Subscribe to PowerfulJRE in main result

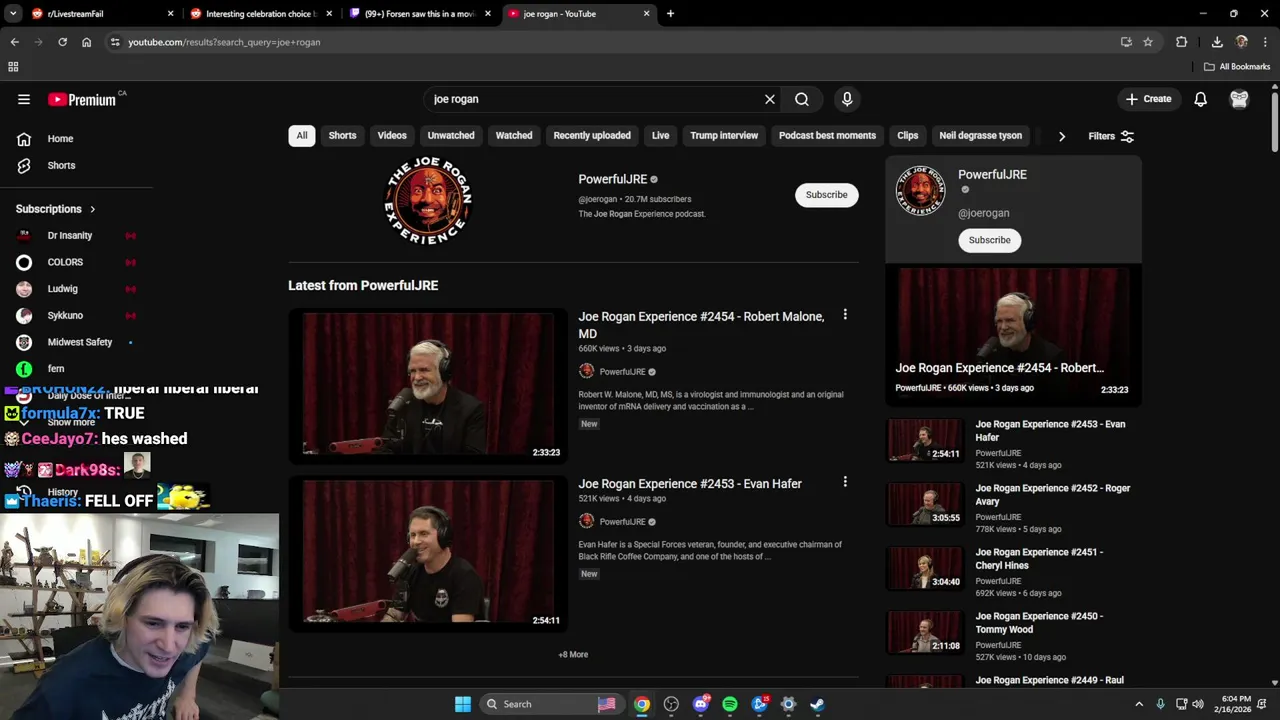pos(827,195)
